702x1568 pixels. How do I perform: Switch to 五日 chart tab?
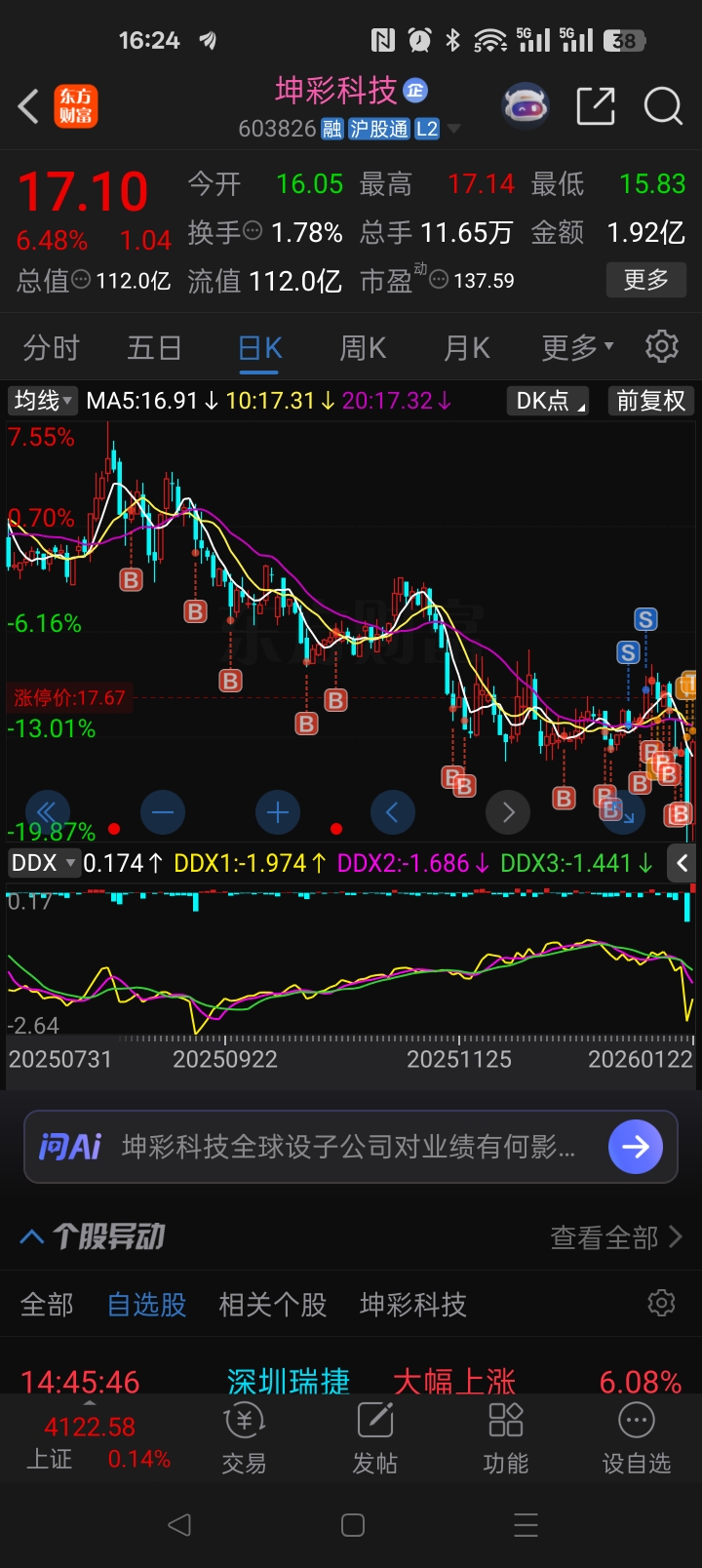[x=154, y=347]
